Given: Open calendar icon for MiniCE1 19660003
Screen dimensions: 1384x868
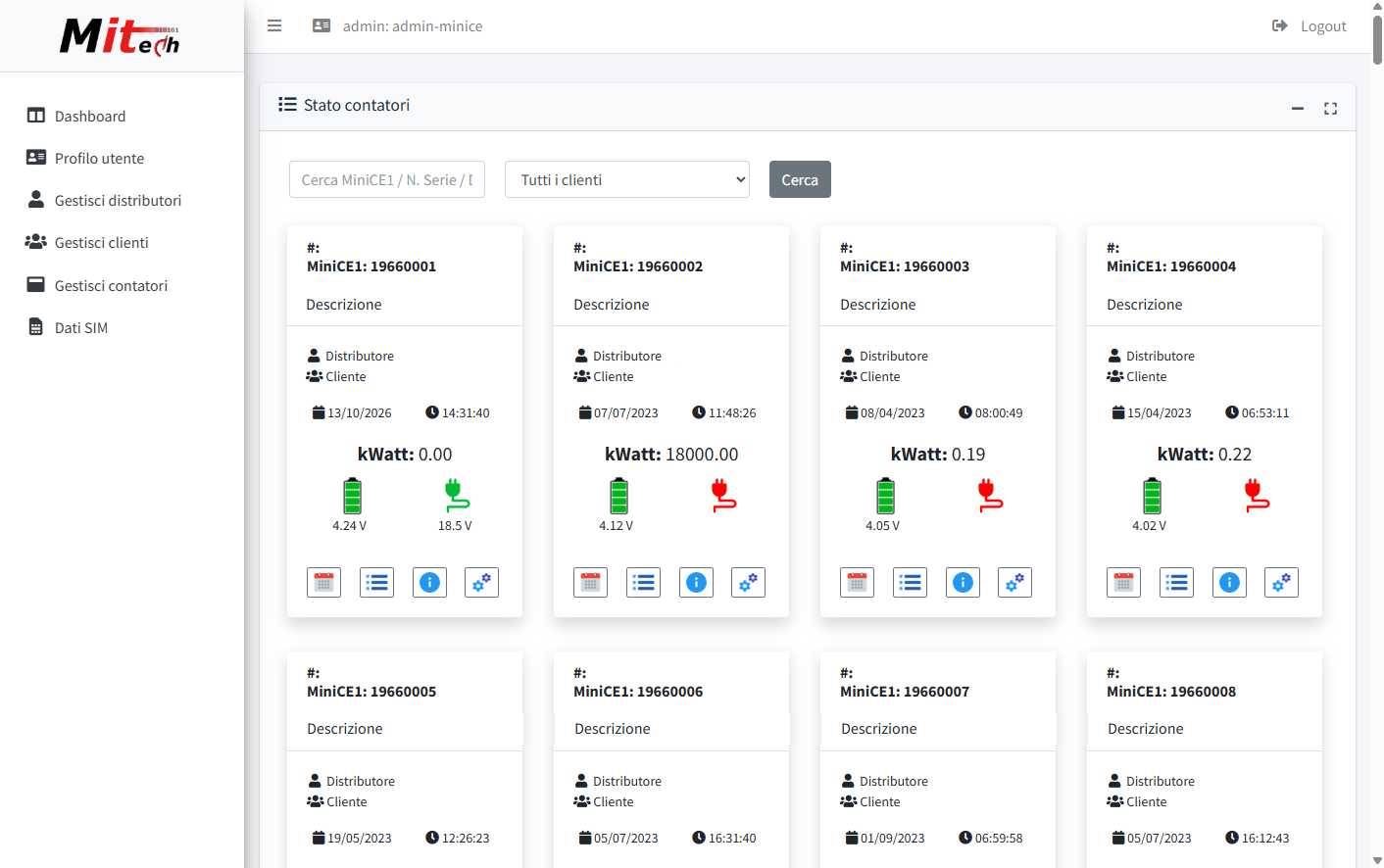Looking at the screenshot, I should coord(857,582).
